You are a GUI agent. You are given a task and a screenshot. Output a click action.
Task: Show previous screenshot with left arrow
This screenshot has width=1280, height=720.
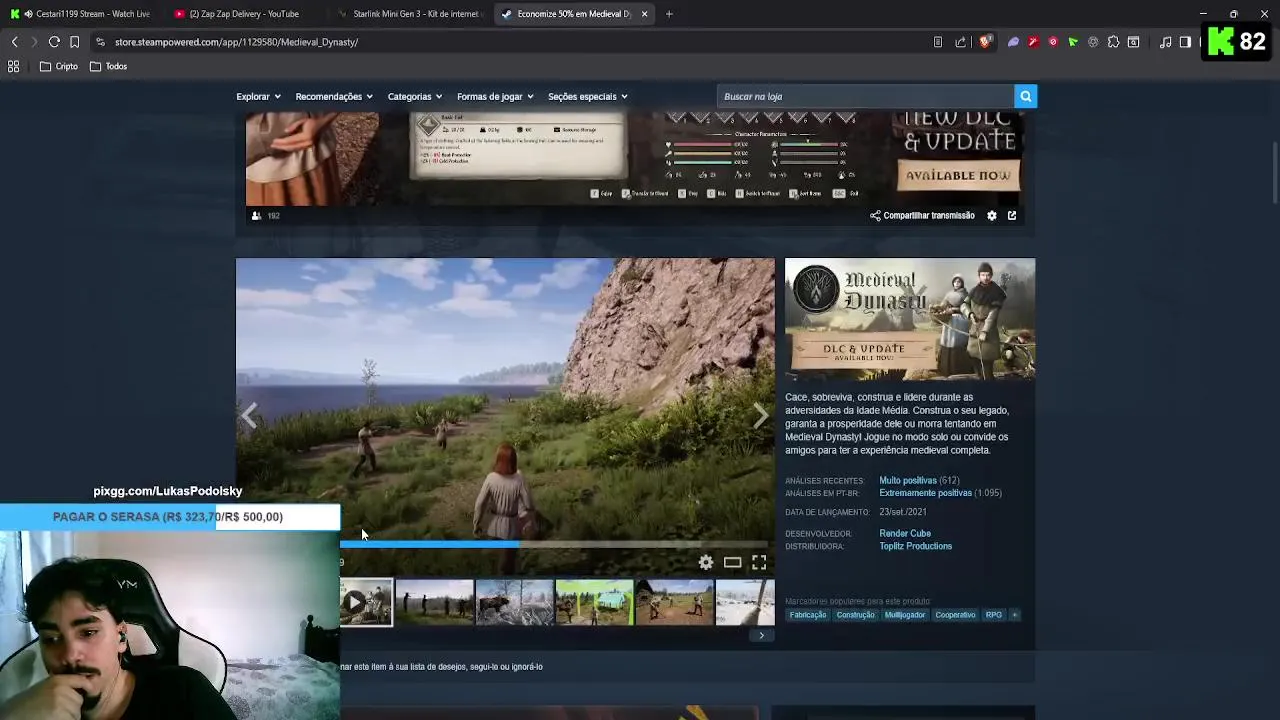coord(249,416)
